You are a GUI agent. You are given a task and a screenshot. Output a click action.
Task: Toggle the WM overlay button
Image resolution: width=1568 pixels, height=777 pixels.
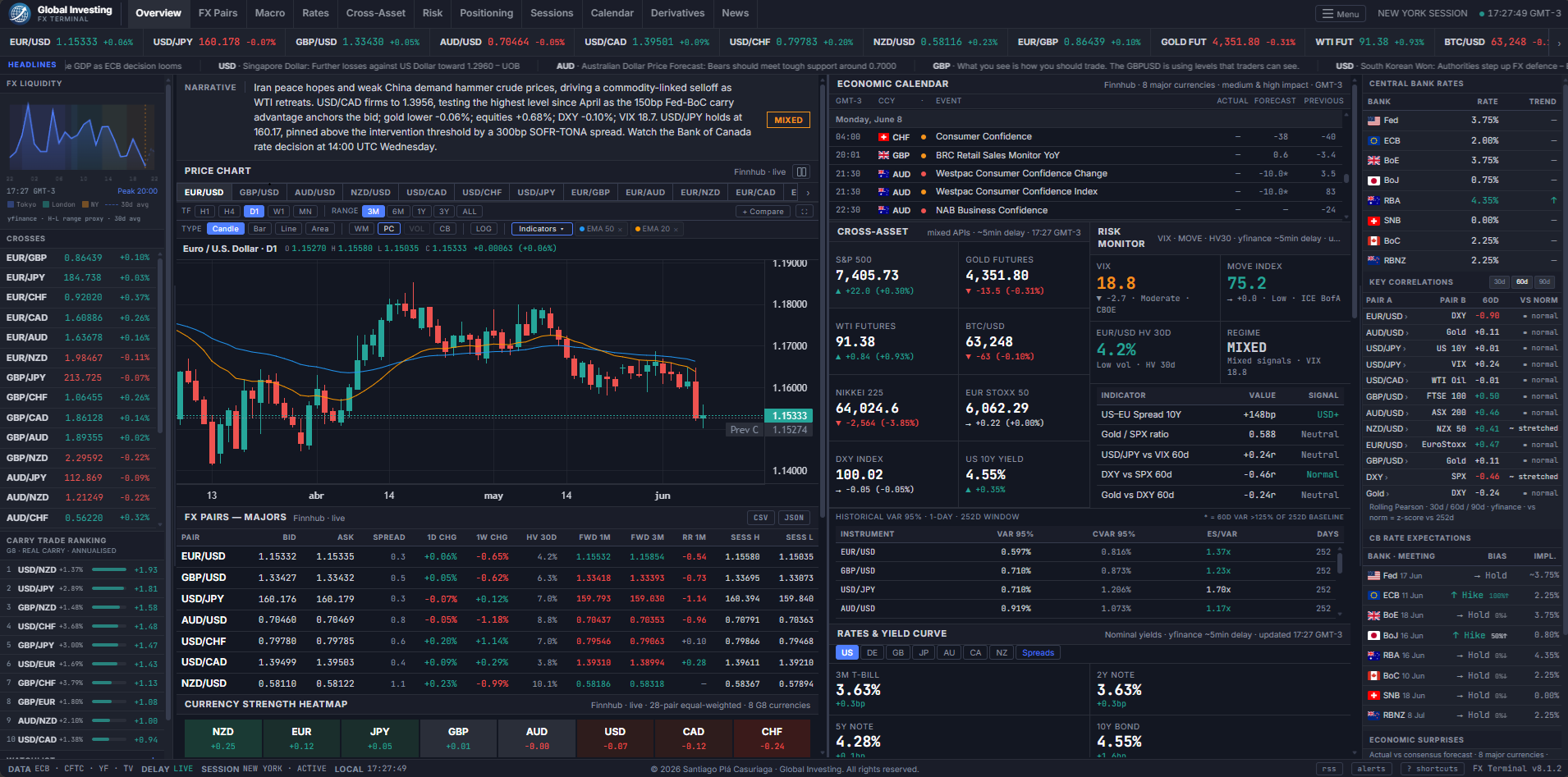pyautogui.click(x=361, y=230)
